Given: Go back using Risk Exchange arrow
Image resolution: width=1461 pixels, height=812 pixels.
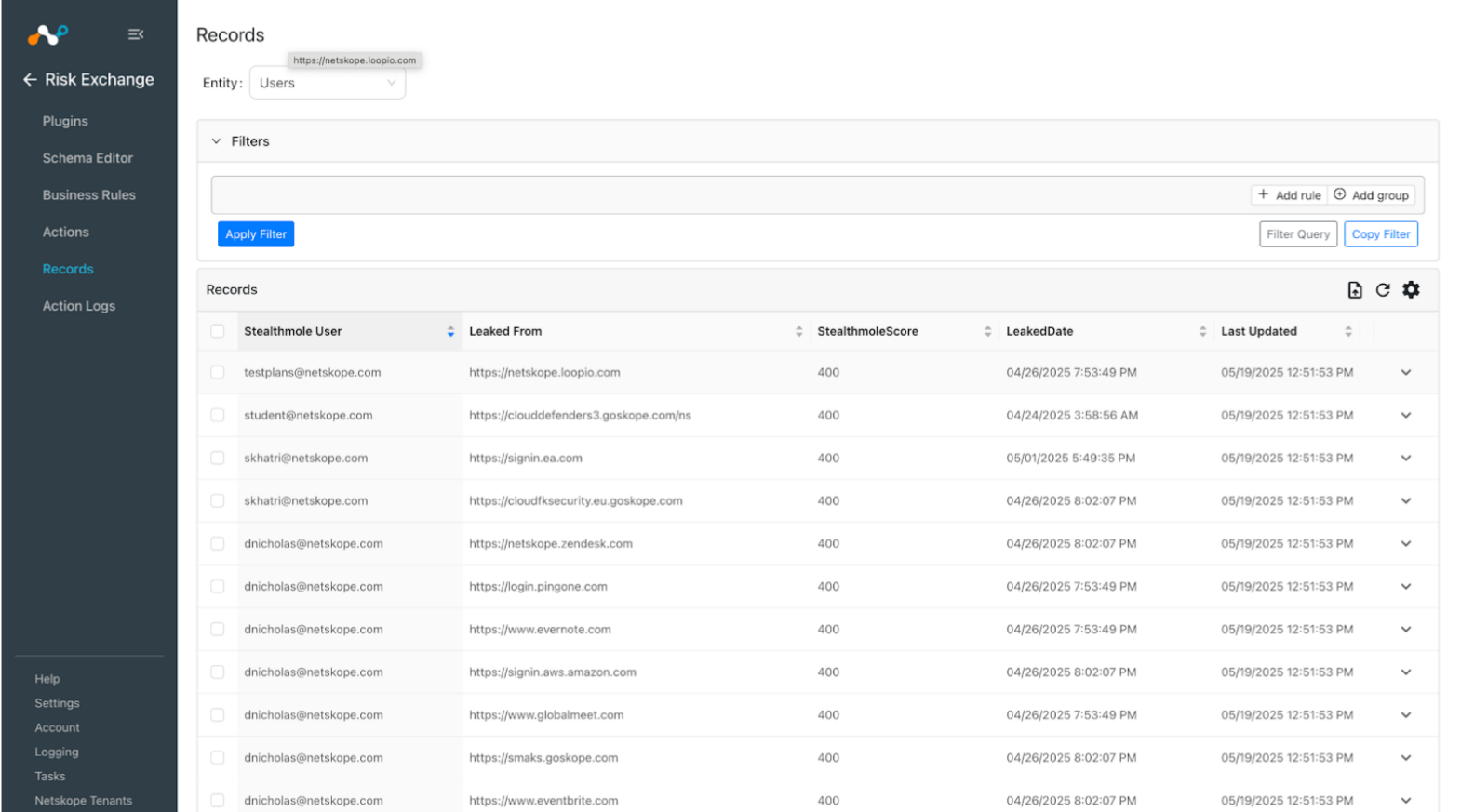Looking at the screenshot, I should coord(30,80).
